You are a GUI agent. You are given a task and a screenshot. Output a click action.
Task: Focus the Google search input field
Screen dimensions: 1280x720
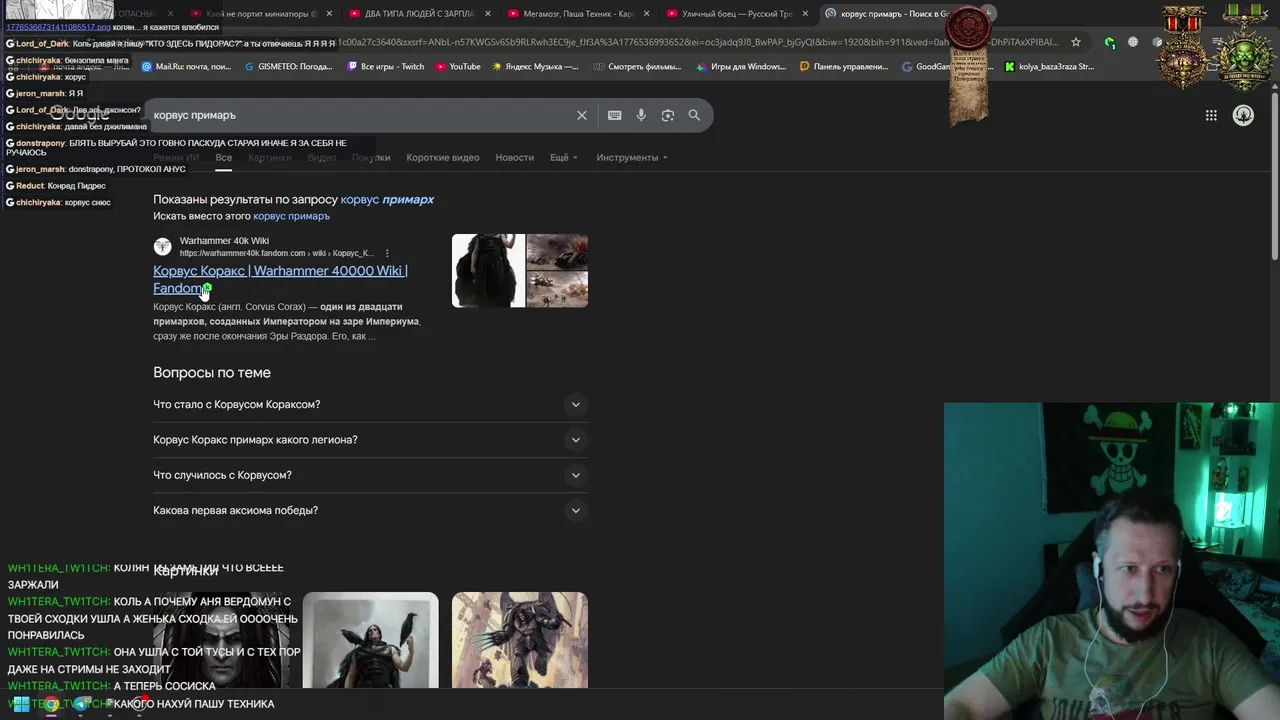point(360,115)
